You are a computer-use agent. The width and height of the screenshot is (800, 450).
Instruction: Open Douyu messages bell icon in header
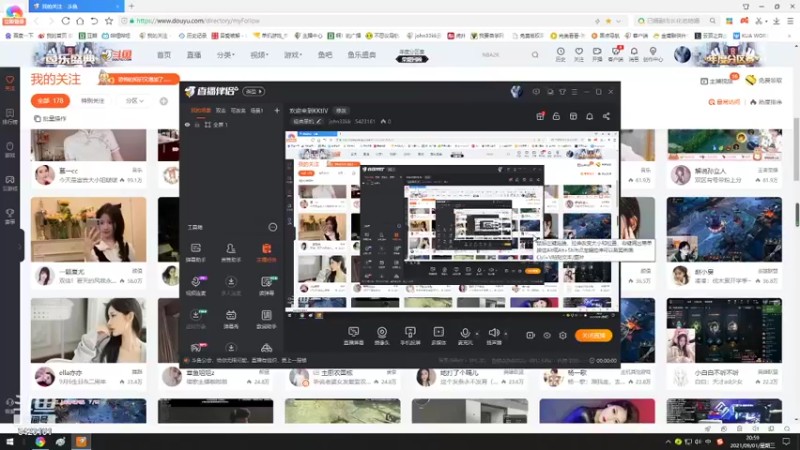pos(634,54)
